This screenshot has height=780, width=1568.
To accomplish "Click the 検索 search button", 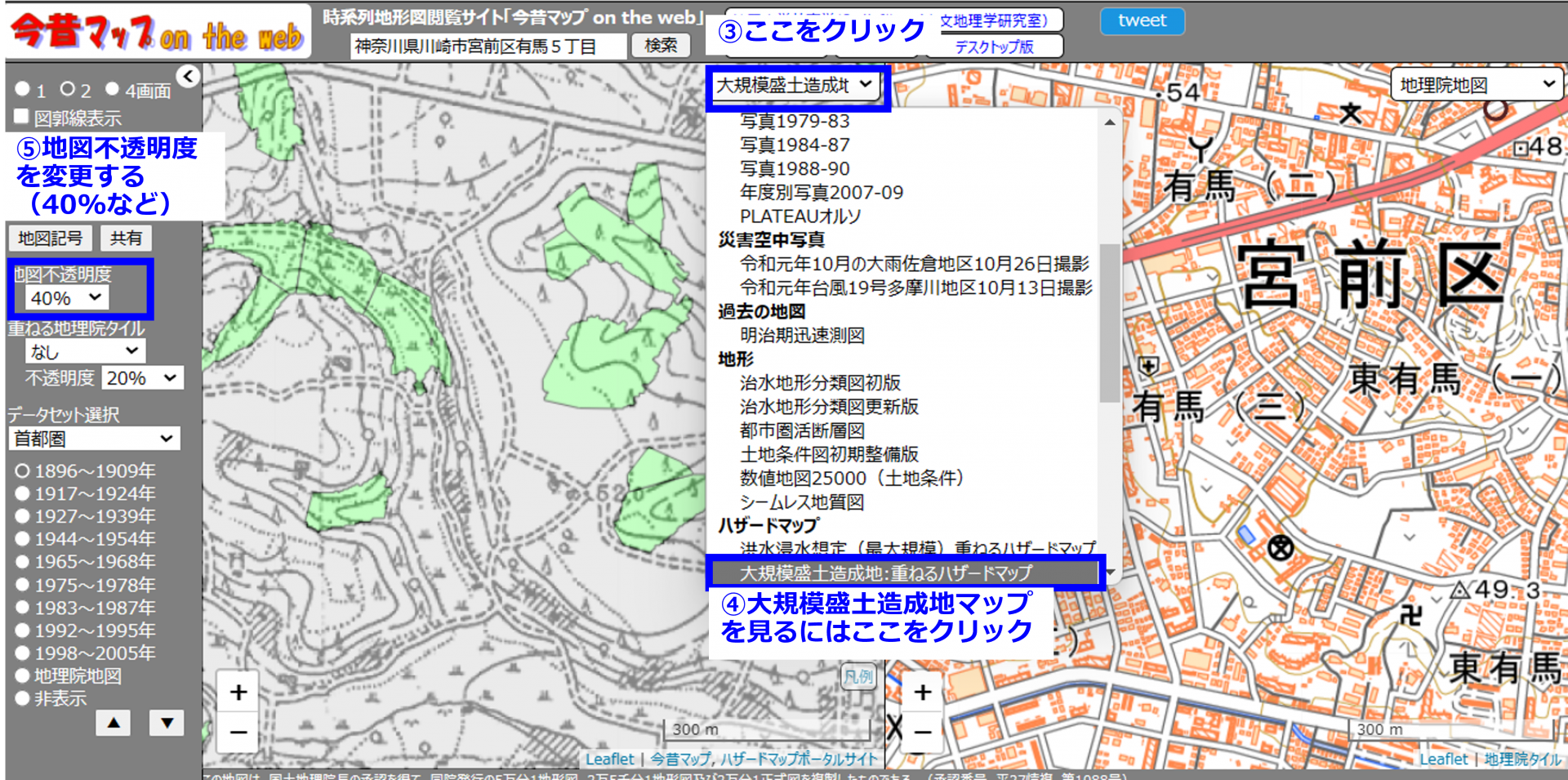I will (x=661, y=45).
